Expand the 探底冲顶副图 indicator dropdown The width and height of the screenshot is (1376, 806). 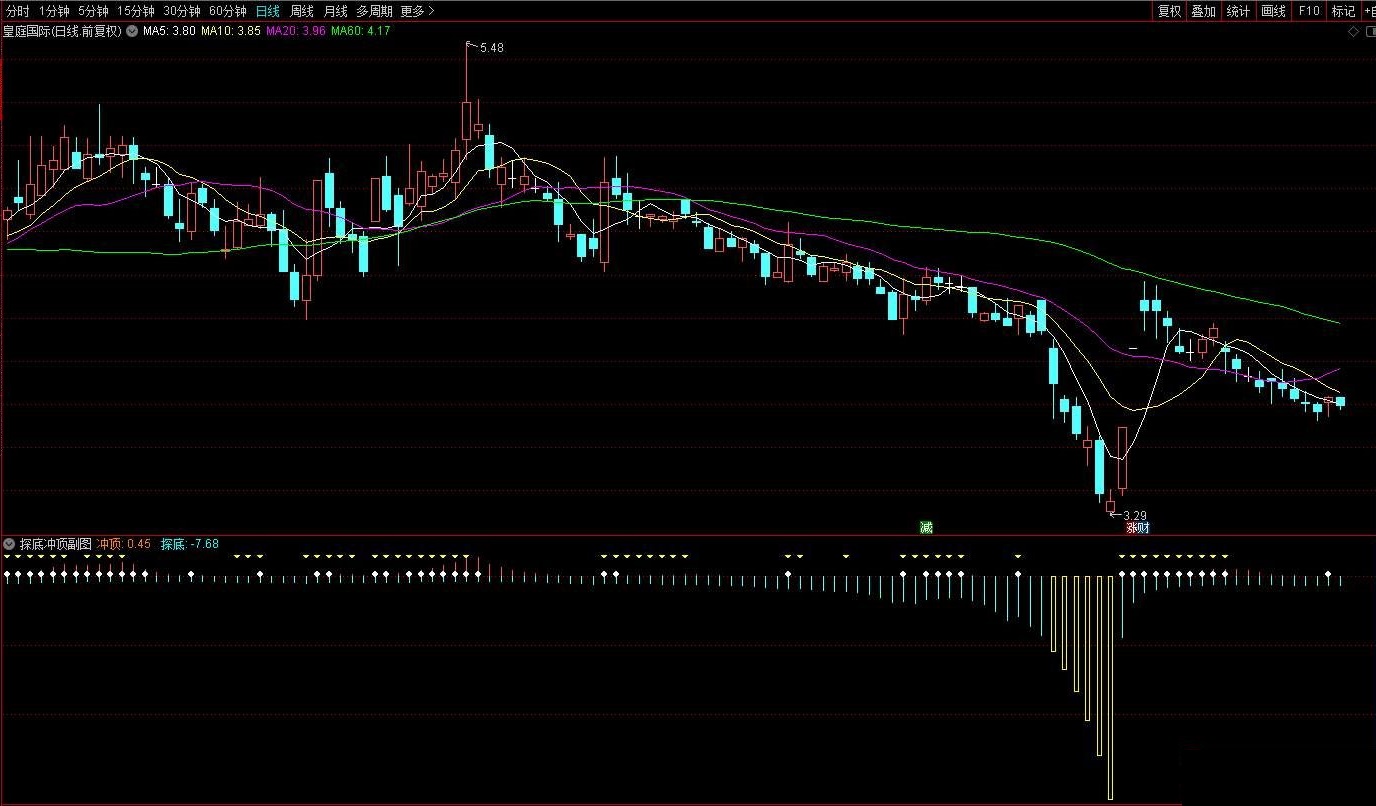pos(10,544)
